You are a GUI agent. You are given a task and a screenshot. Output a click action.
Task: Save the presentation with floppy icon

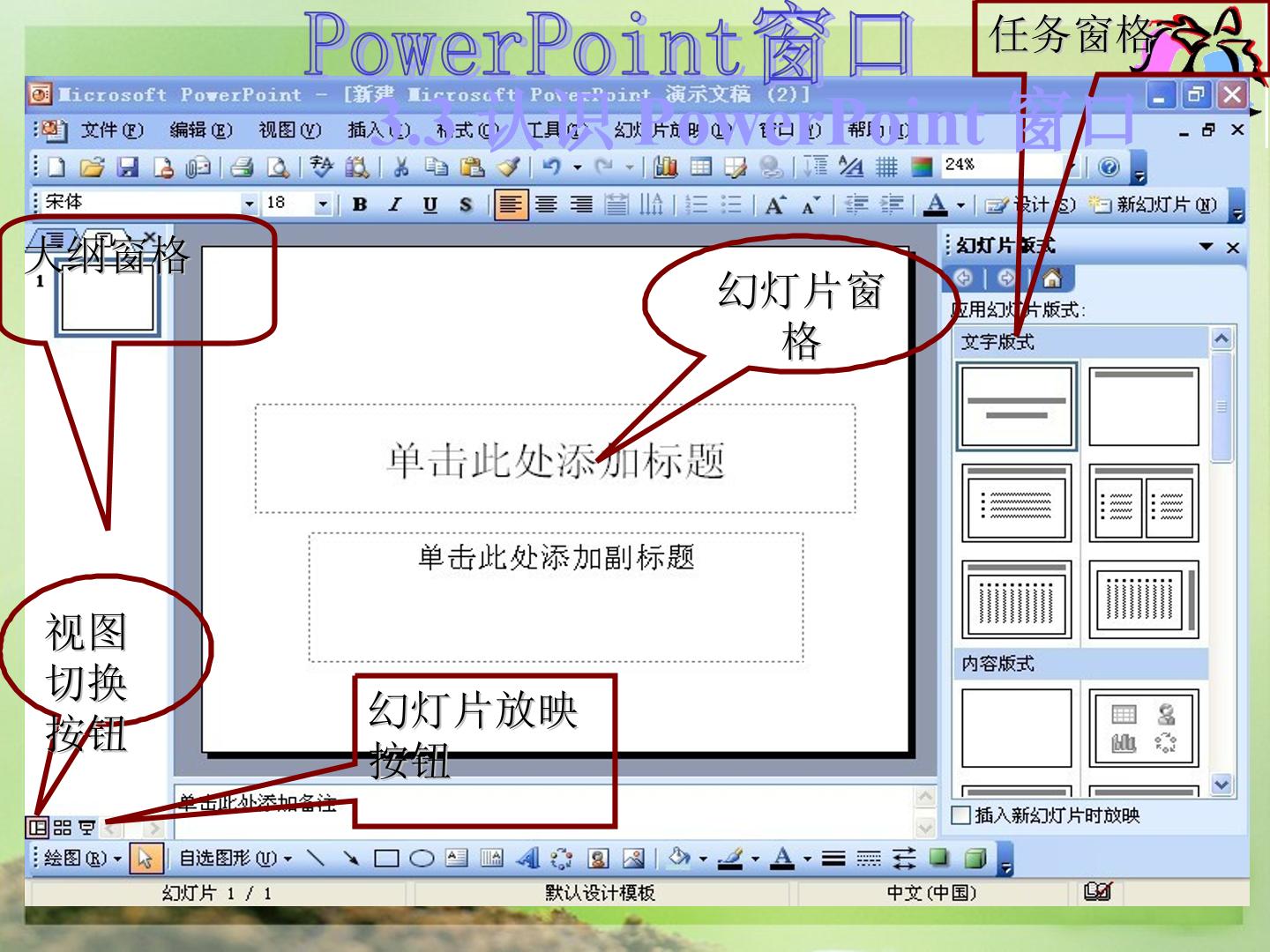(x=128, y=167)
